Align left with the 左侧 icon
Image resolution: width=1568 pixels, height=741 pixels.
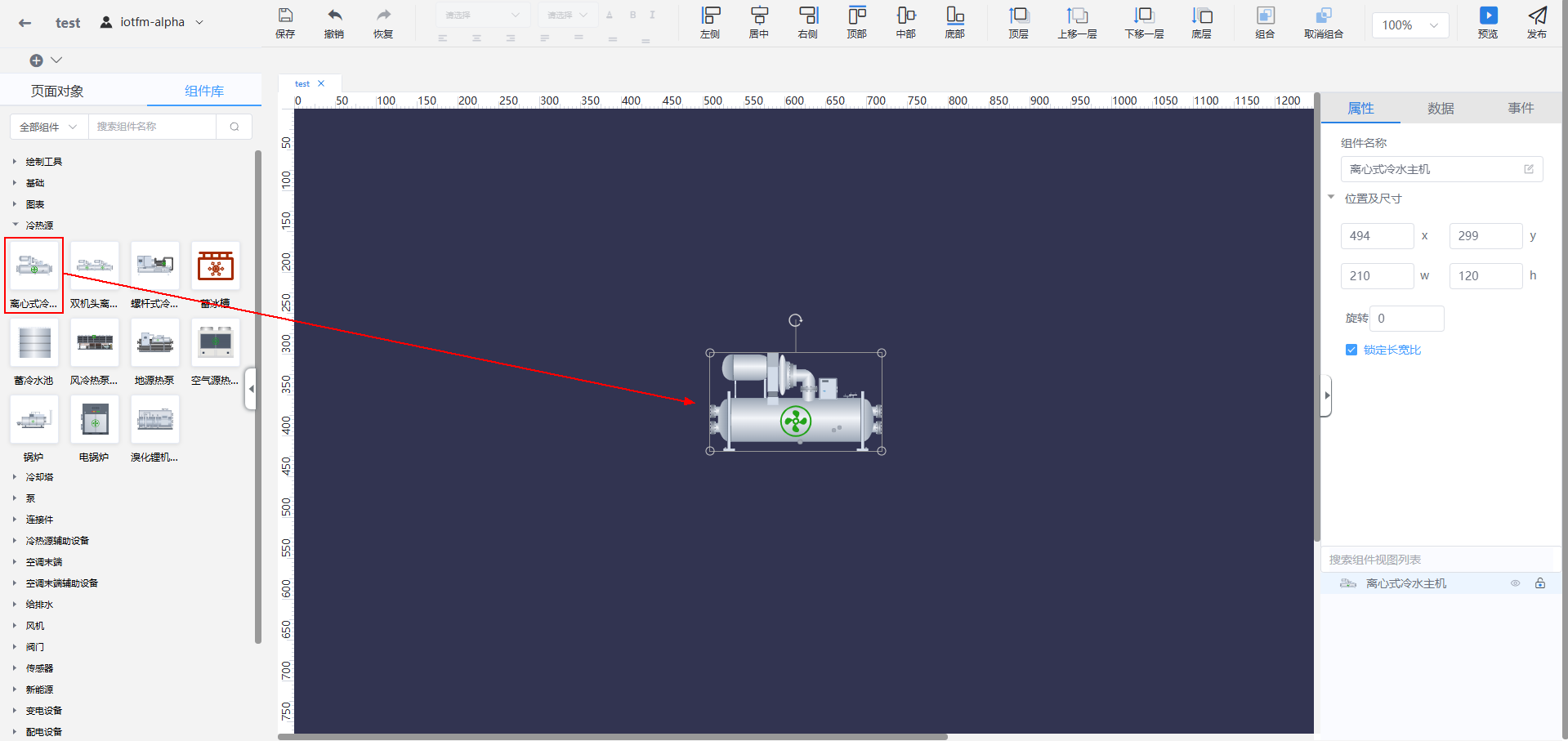click(711, 16)
